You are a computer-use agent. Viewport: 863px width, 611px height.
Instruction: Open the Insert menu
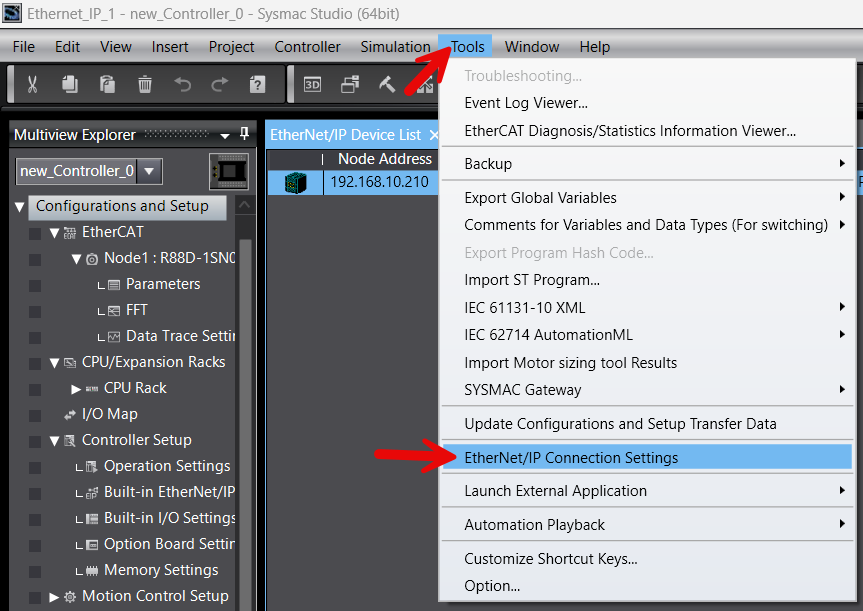tap(170, 47)
